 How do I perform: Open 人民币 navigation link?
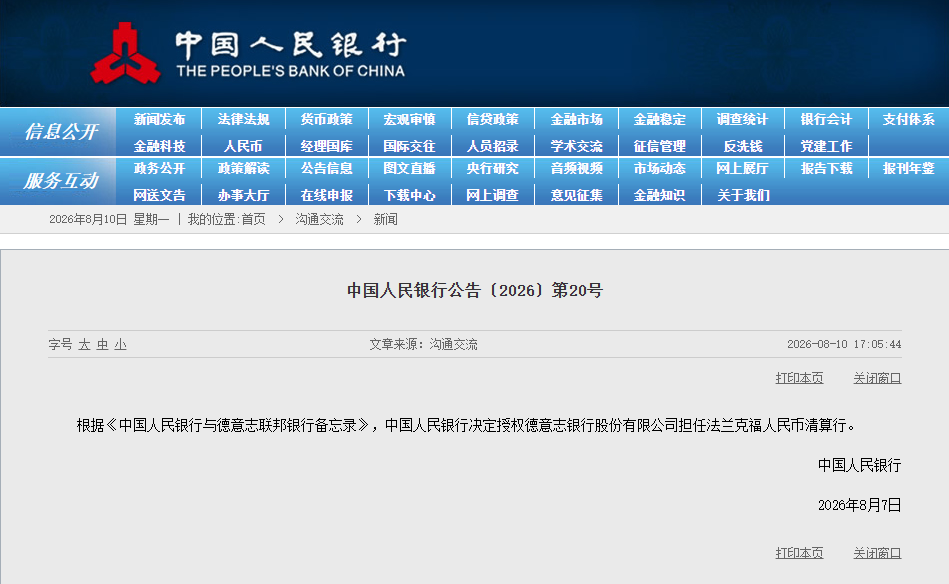[x=243, y=146]
